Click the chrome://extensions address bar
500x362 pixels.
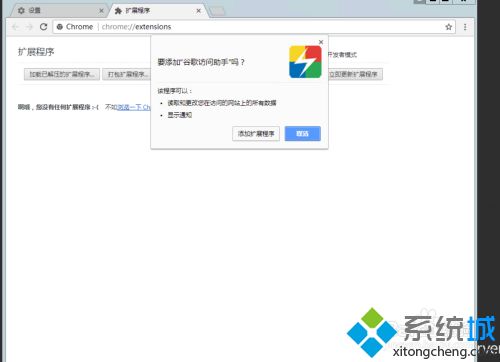tap(253, 27)
